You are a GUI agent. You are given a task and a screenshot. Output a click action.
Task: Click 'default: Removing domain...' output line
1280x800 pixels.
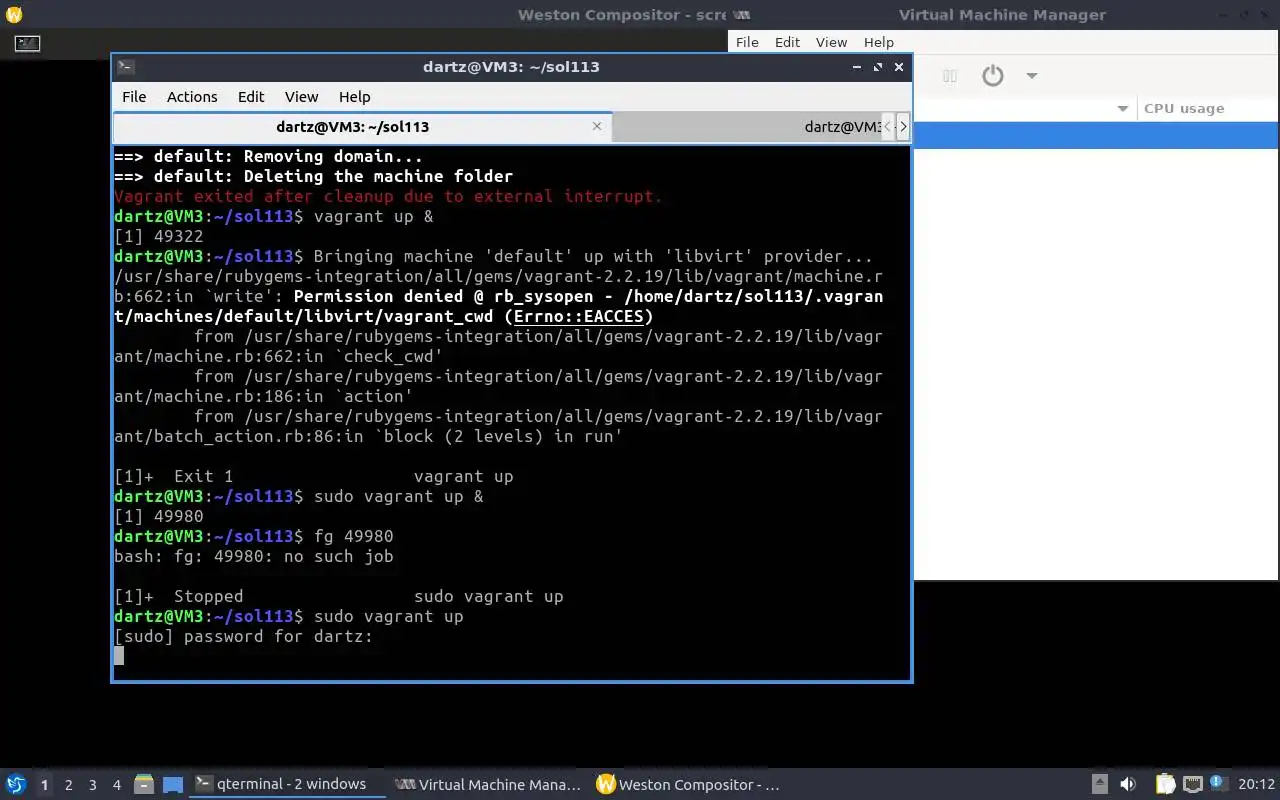pos(268,157)
